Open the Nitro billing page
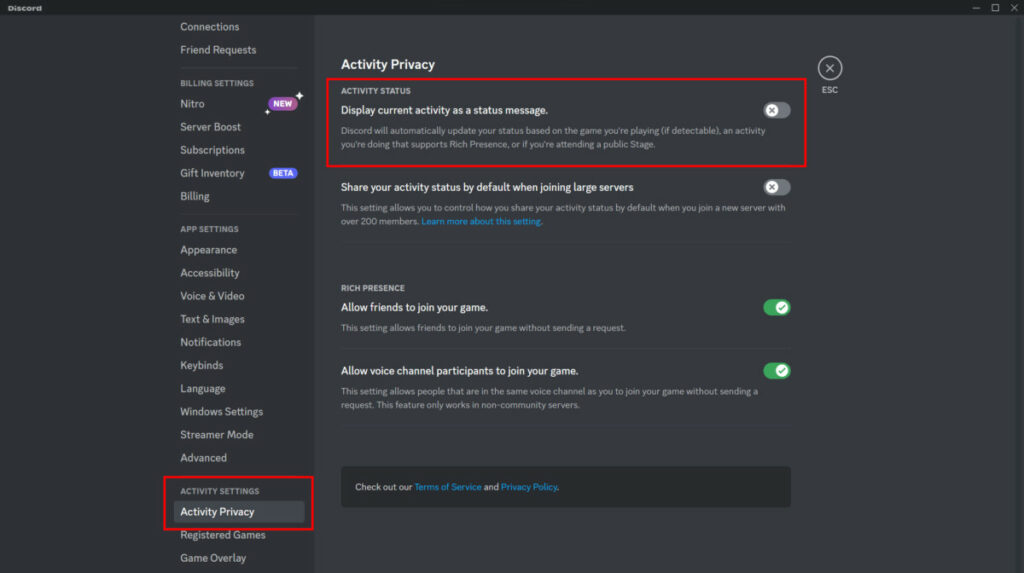This screenshot has width=1024, height=573. tap(192, 104)
